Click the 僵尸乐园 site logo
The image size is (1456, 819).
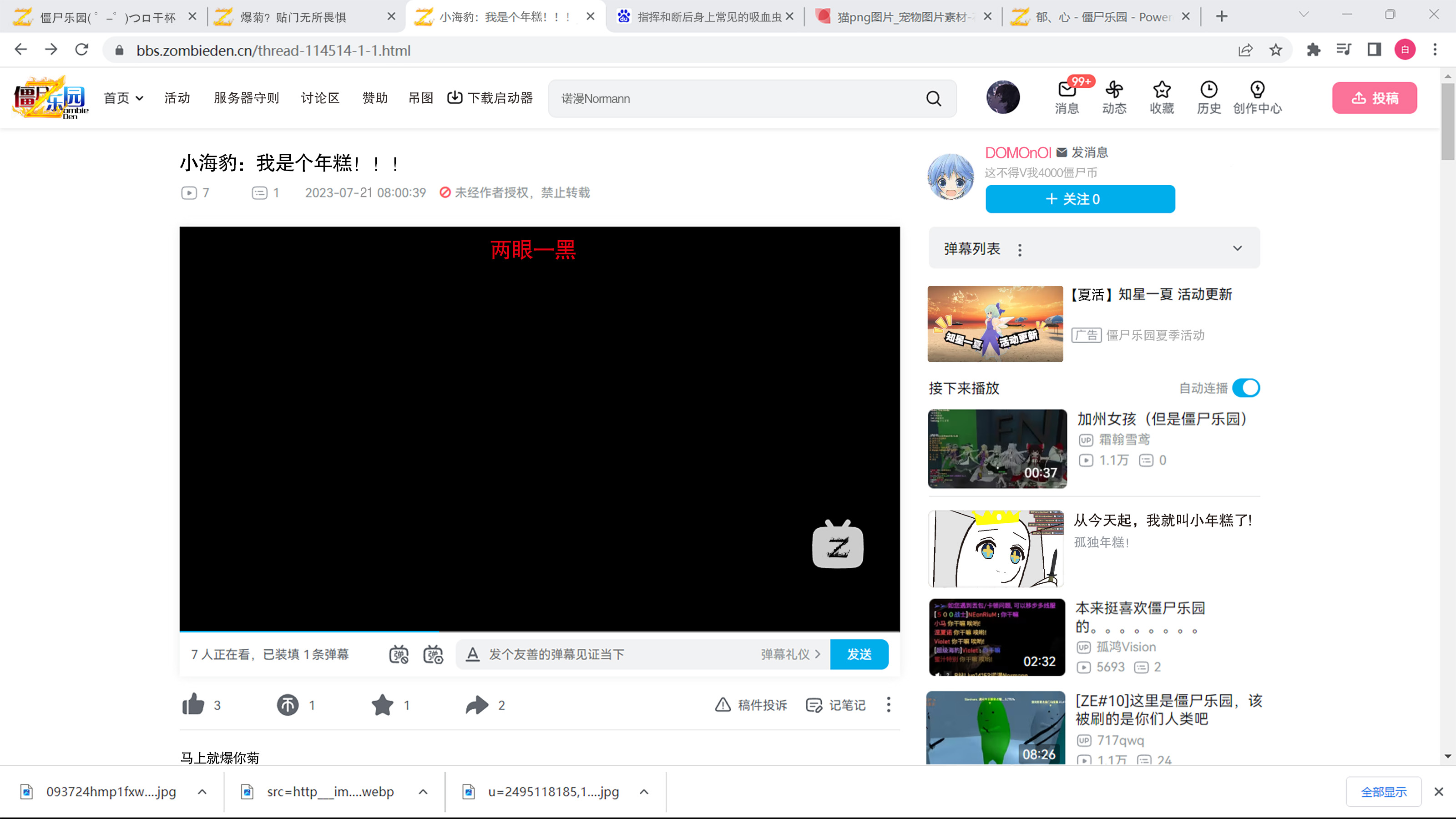coord(51,97)
